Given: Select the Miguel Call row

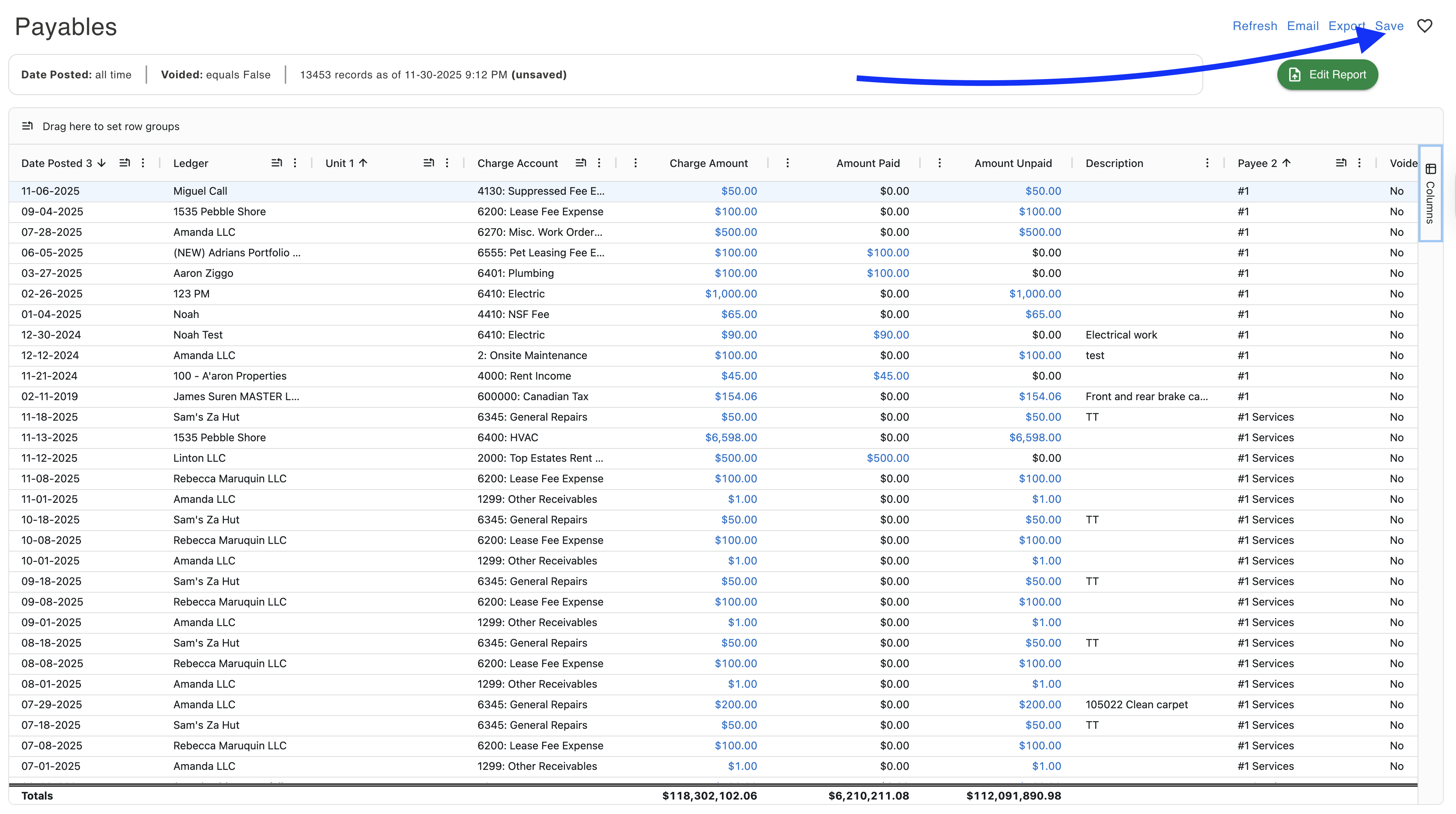Looking at the screenshot, I should point(200,191).
